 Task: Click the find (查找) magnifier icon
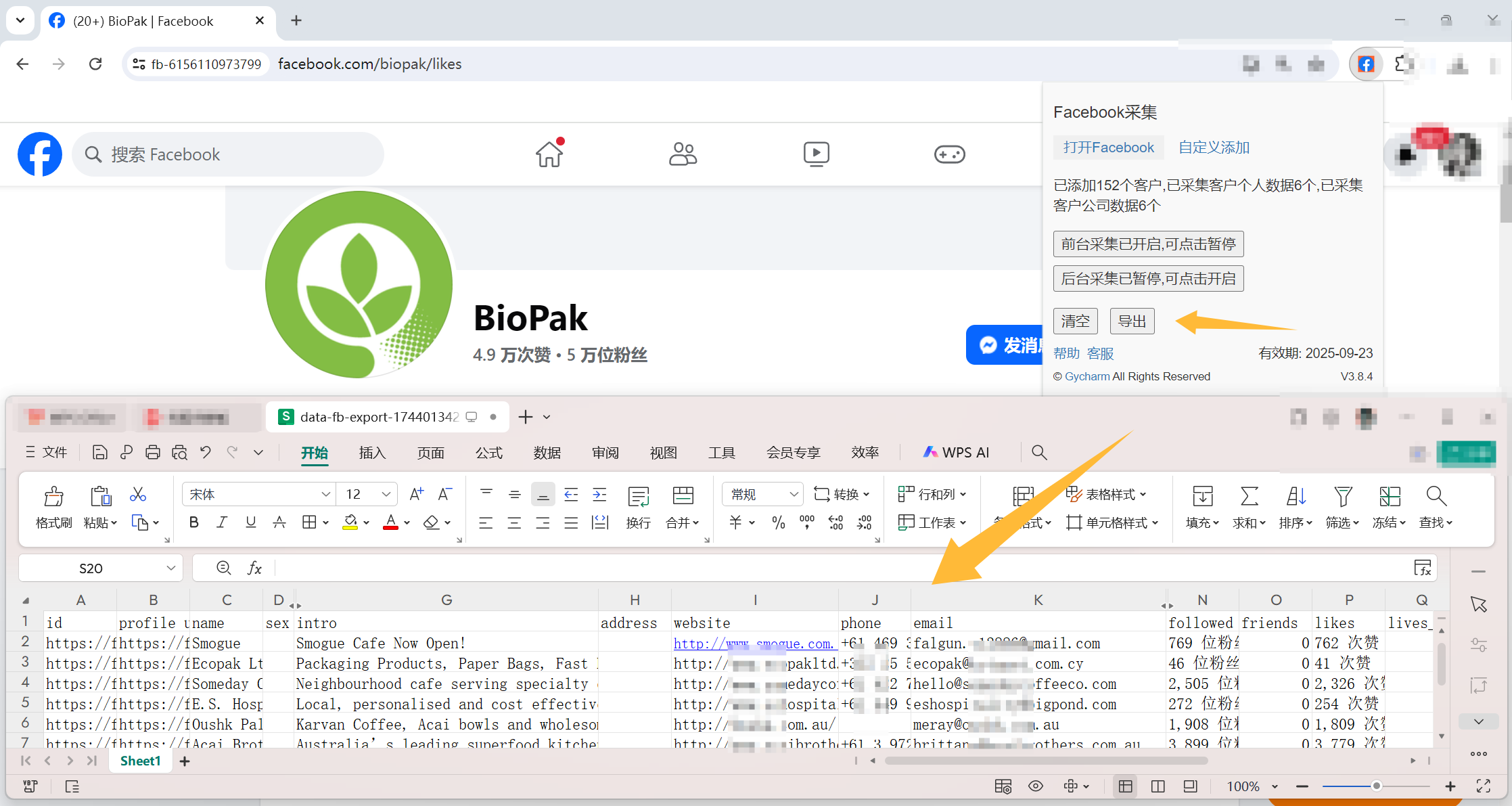1436,497
